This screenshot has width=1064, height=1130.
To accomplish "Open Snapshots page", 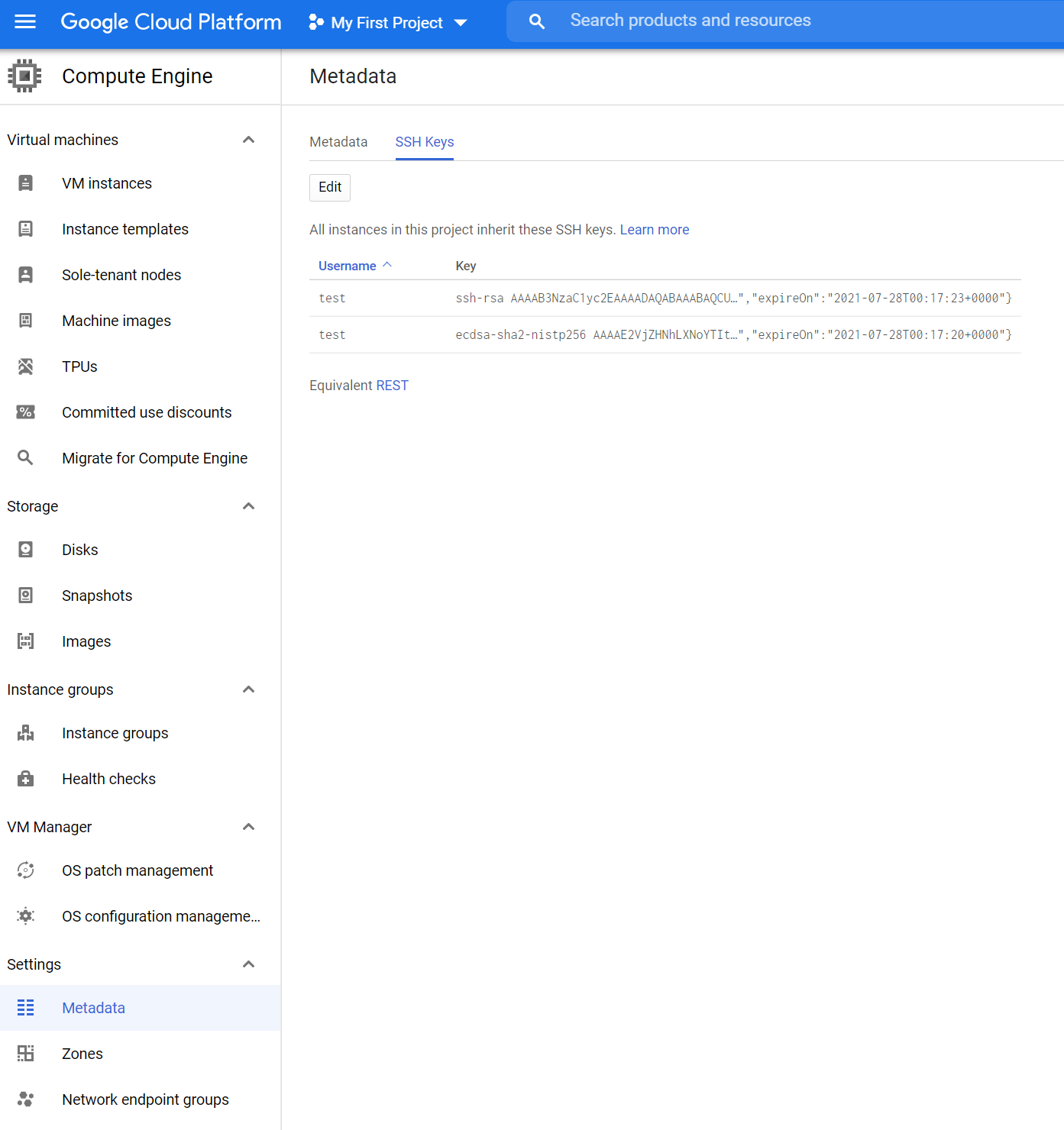I will (x=97, y=596).
